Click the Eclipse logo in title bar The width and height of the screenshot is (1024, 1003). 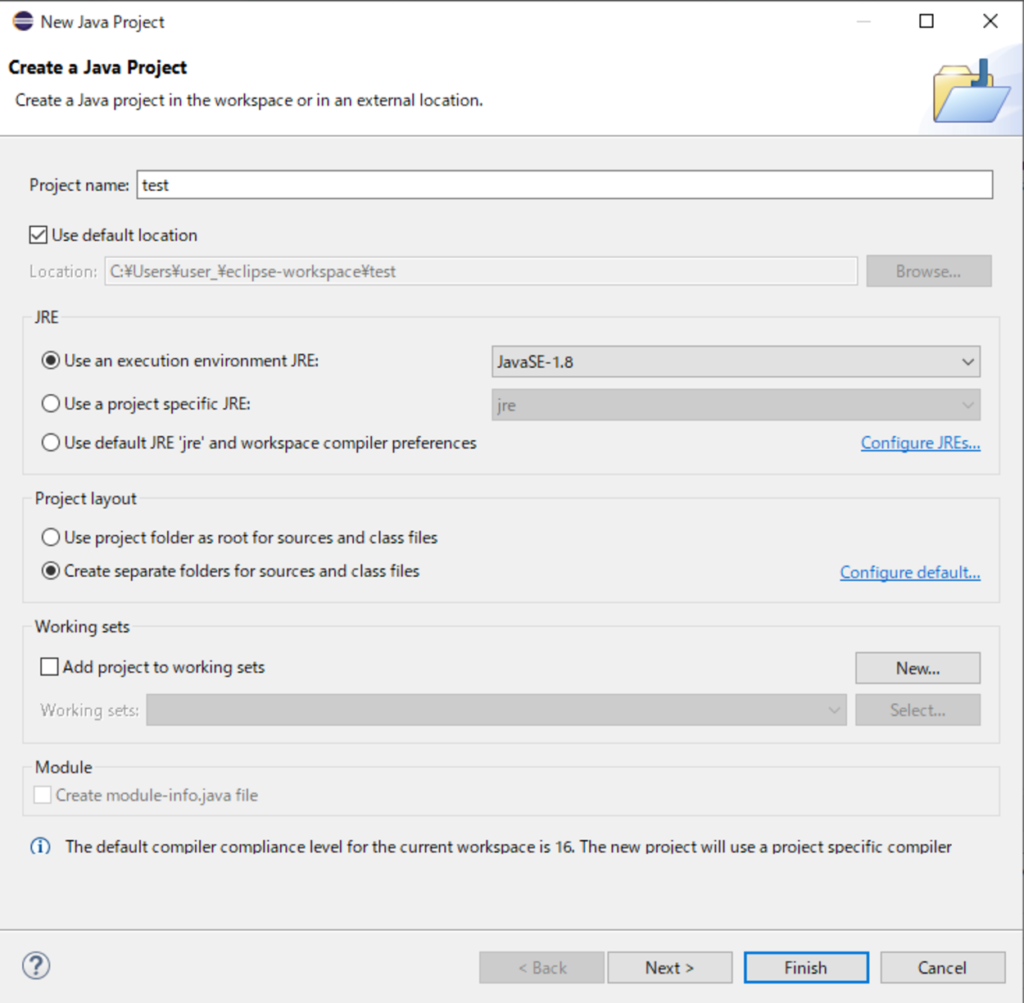22,22
